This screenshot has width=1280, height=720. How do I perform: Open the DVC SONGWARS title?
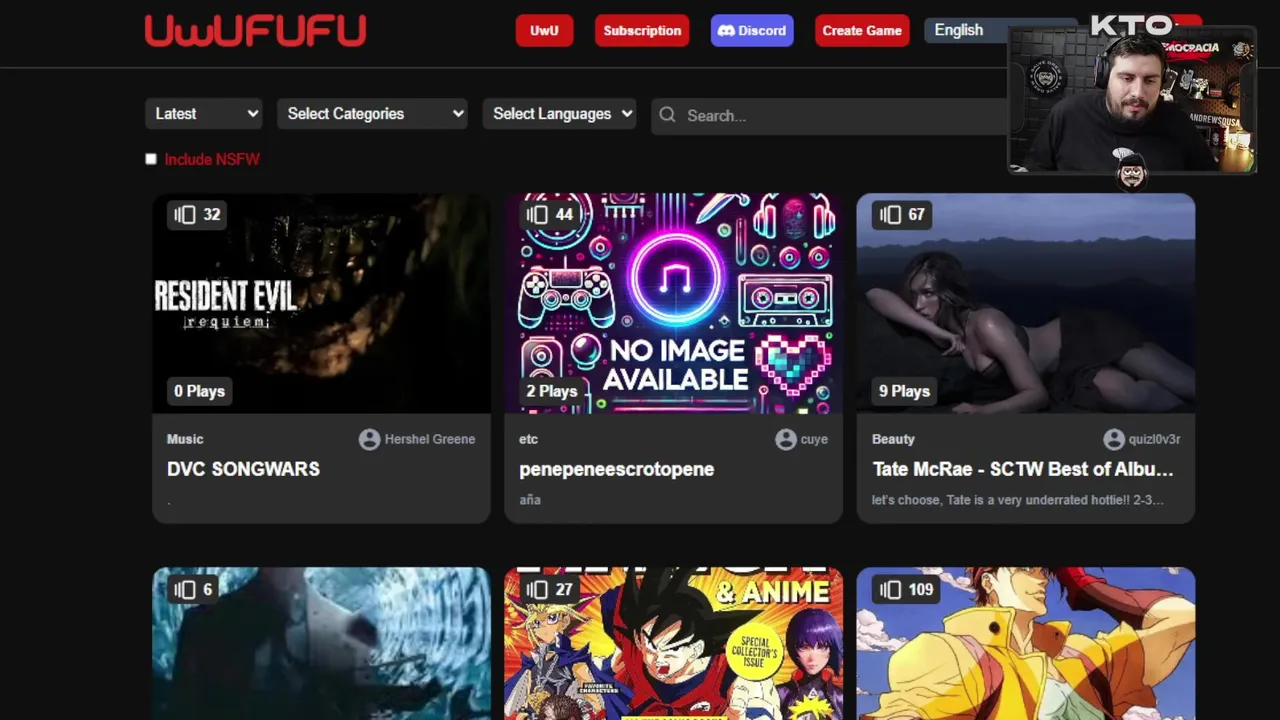(x=243, y=469)
